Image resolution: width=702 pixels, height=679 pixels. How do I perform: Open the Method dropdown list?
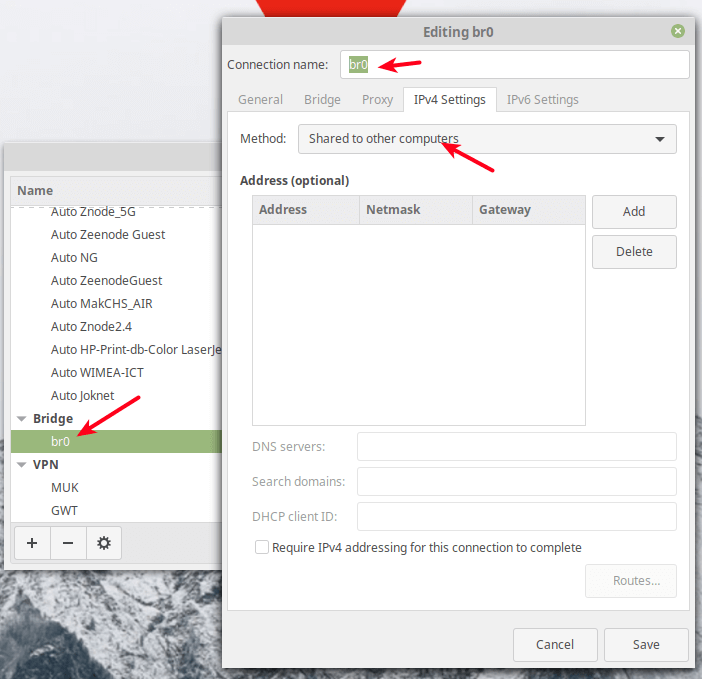click(x=487, y=139)
